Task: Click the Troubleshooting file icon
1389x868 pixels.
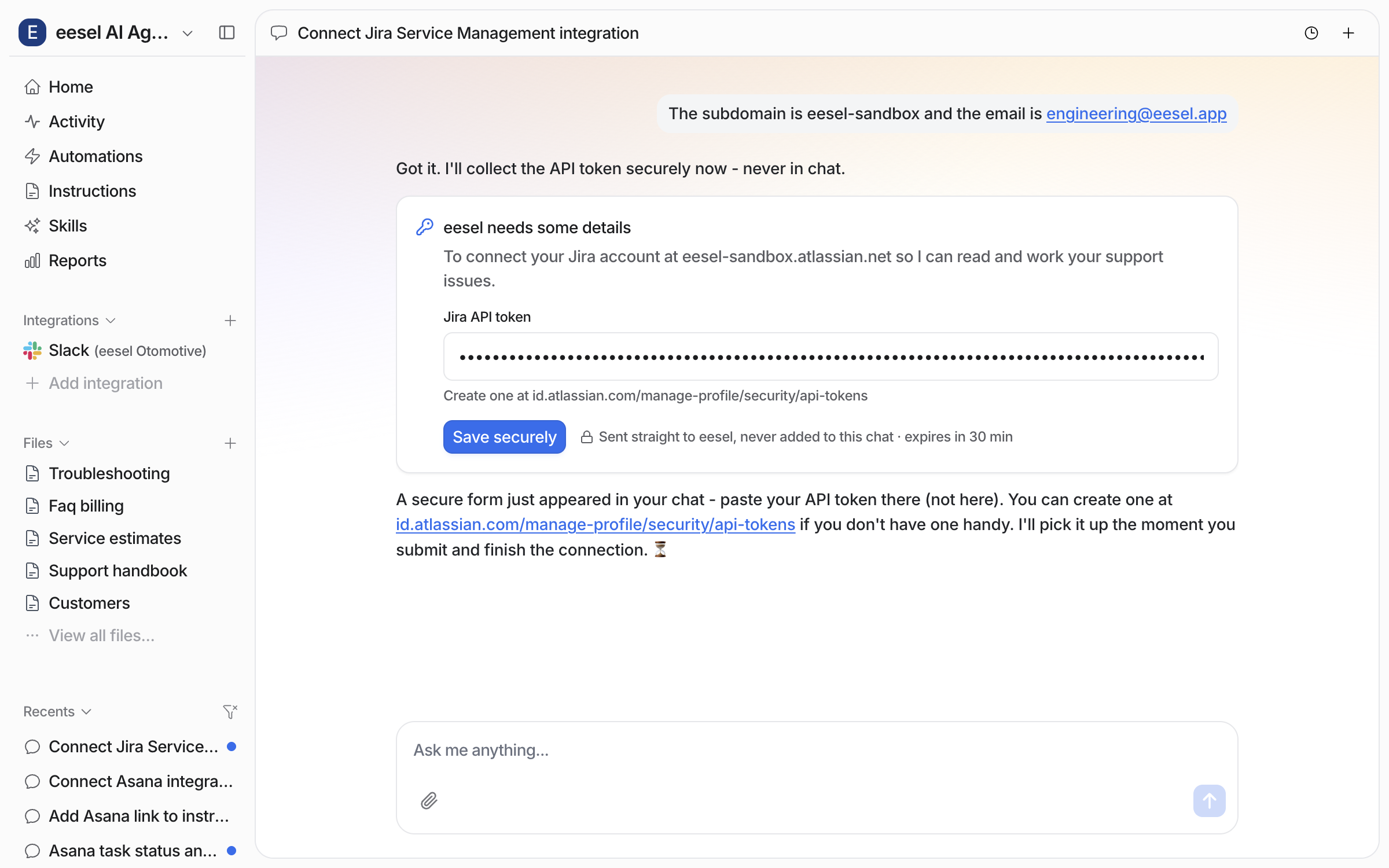Action: (32, 473)
